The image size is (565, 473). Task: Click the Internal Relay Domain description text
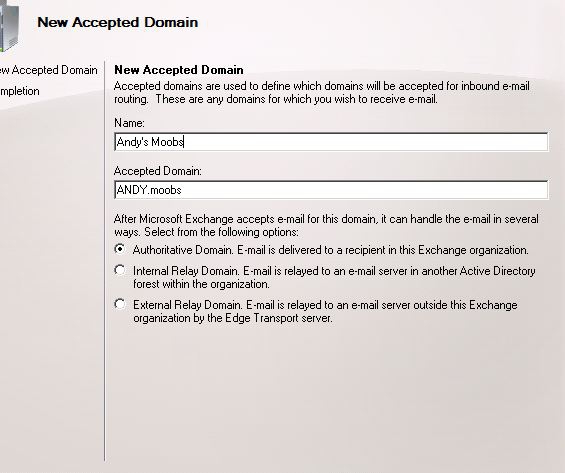click(334, 277)
